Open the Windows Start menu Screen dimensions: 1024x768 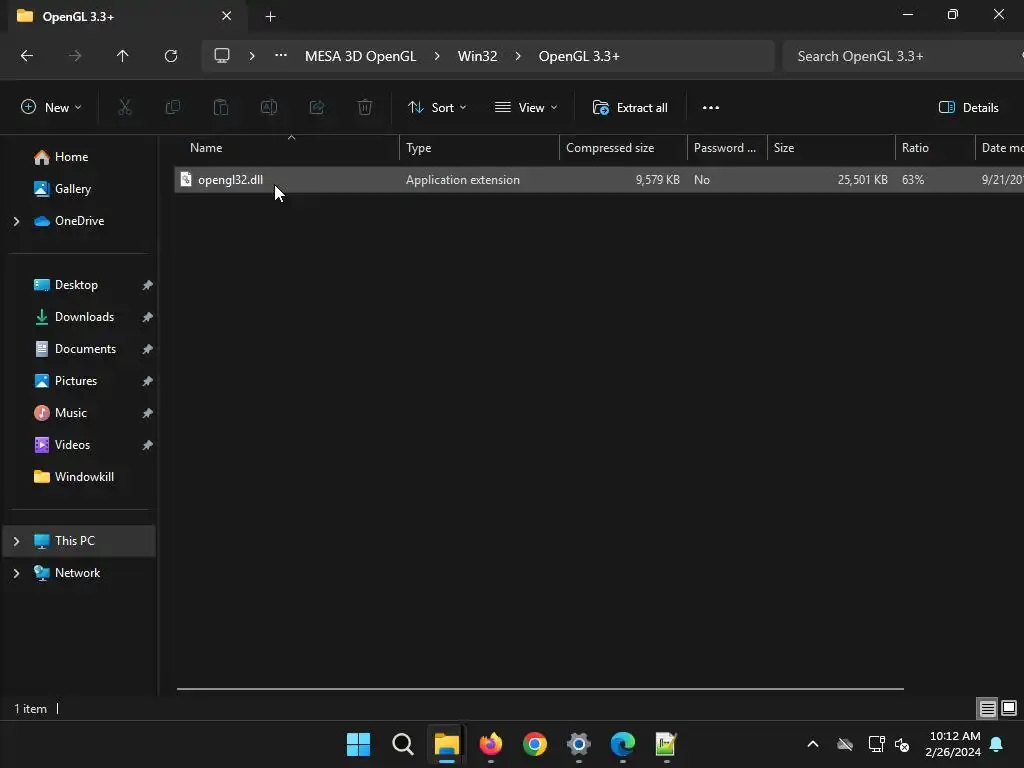358,744
